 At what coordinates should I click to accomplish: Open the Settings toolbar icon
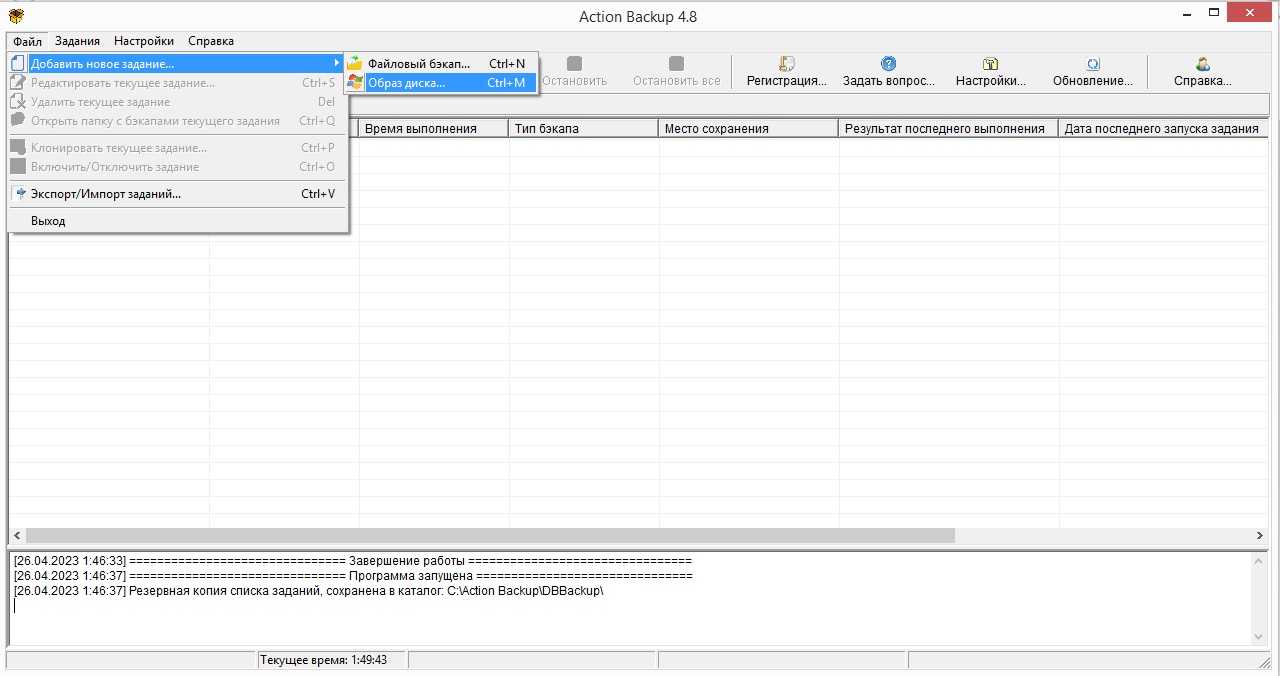990,64
